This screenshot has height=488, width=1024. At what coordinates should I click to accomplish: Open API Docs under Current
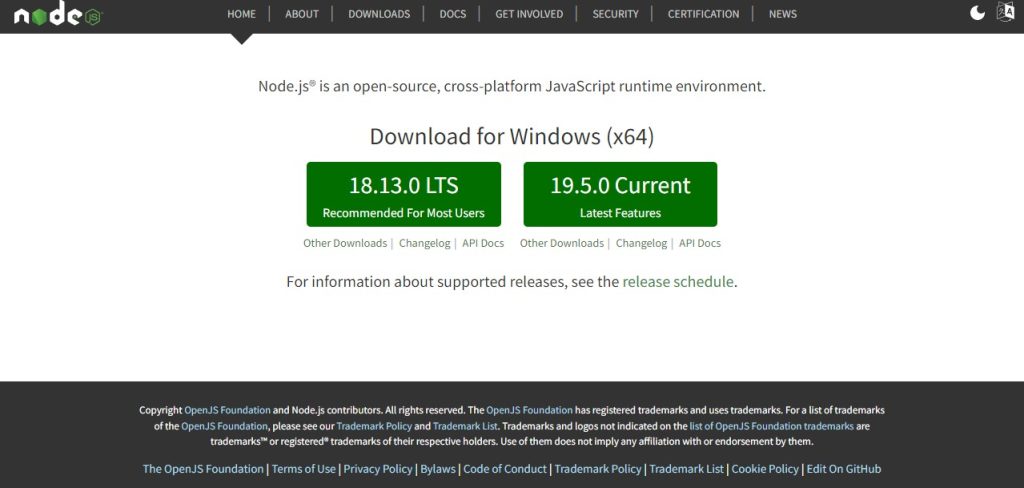click(700, 243)
